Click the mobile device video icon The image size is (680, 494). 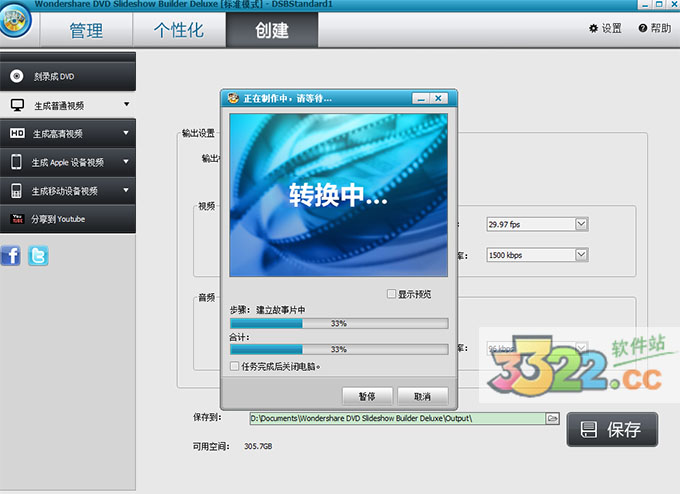[x=17, y=190]
